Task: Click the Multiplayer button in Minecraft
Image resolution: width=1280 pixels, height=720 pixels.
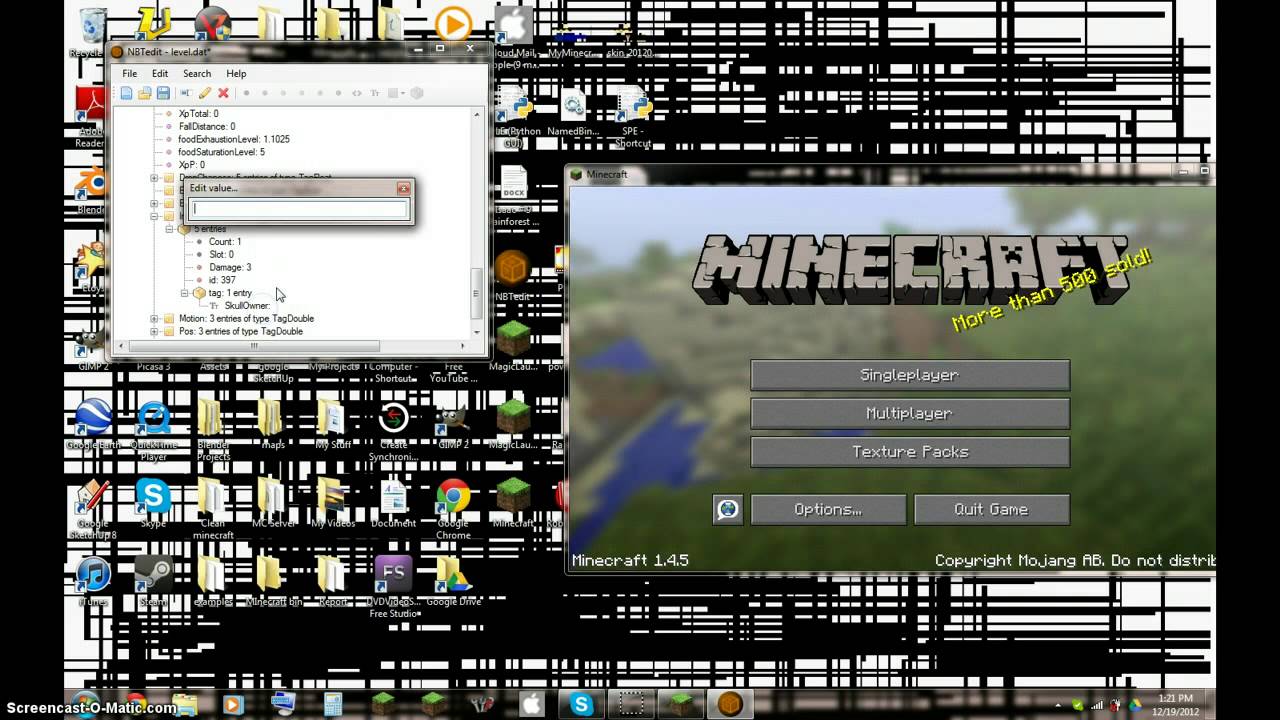Action: [910, 413]
